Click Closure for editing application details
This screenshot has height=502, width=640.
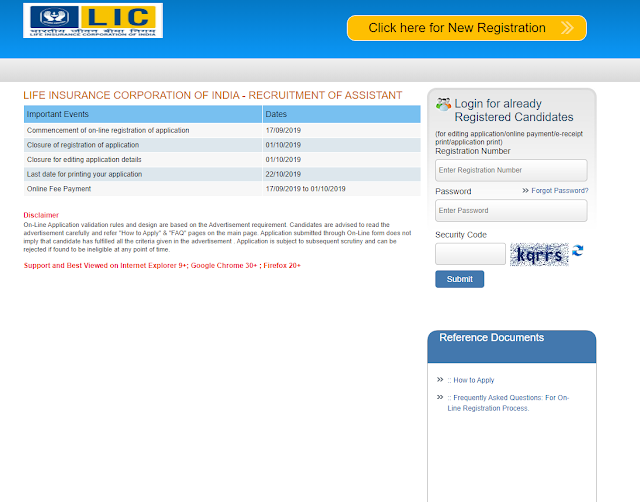(x=84, y=160)
